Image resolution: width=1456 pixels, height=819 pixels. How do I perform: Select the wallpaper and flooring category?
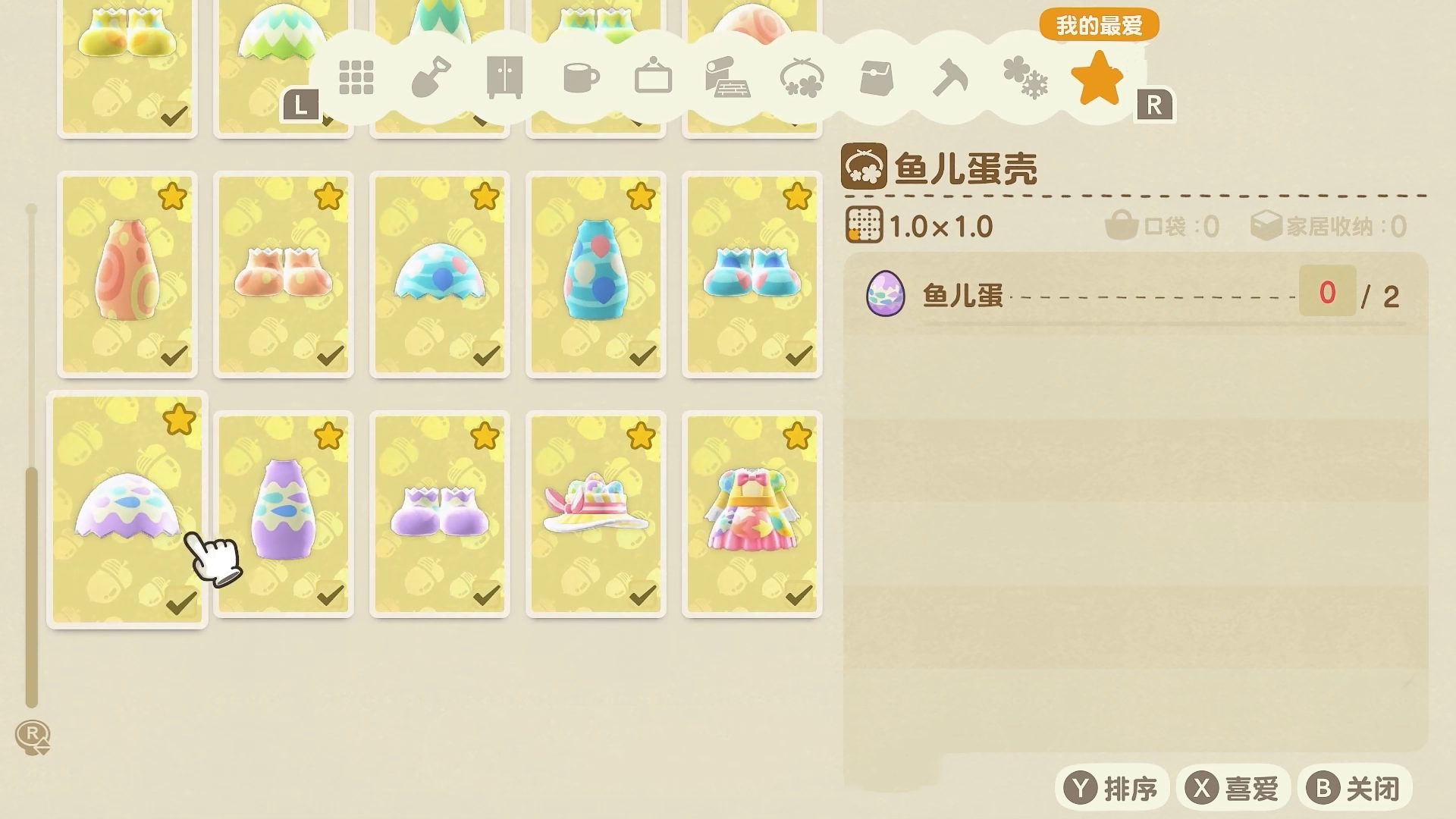pyautogui.click(x=727, y=77)
